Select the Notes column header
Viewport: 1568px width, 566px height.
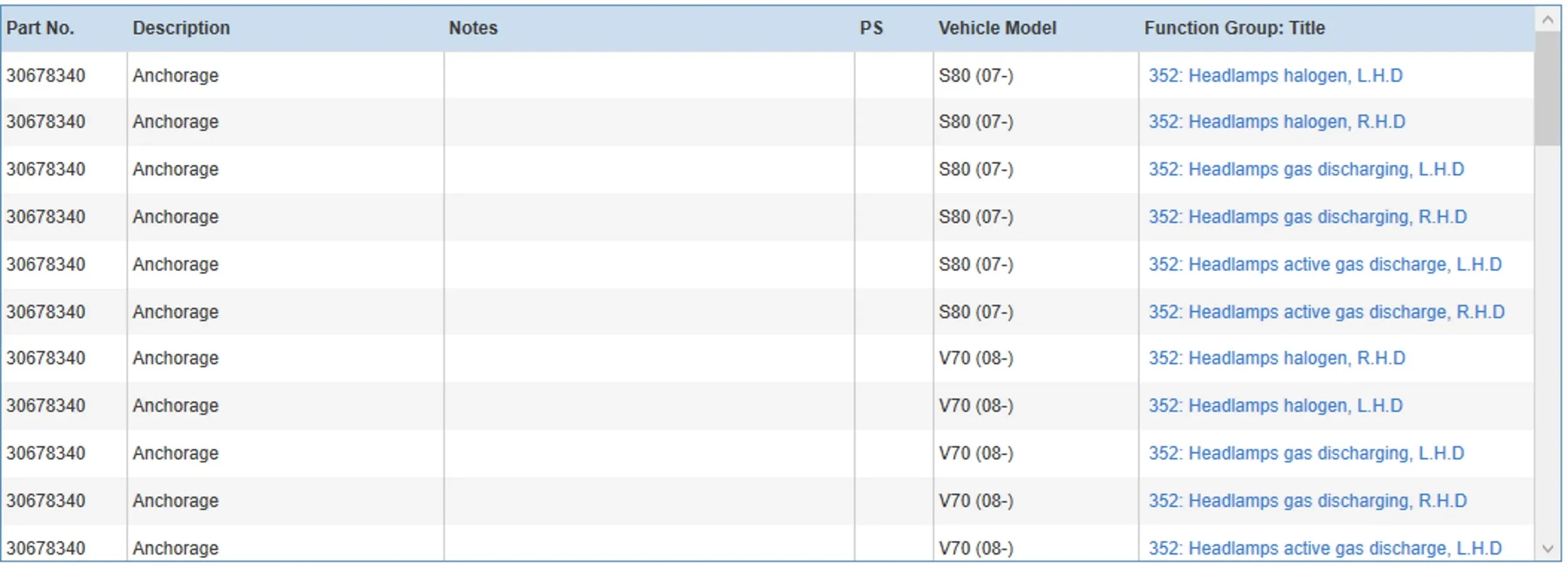coord(473,28)
